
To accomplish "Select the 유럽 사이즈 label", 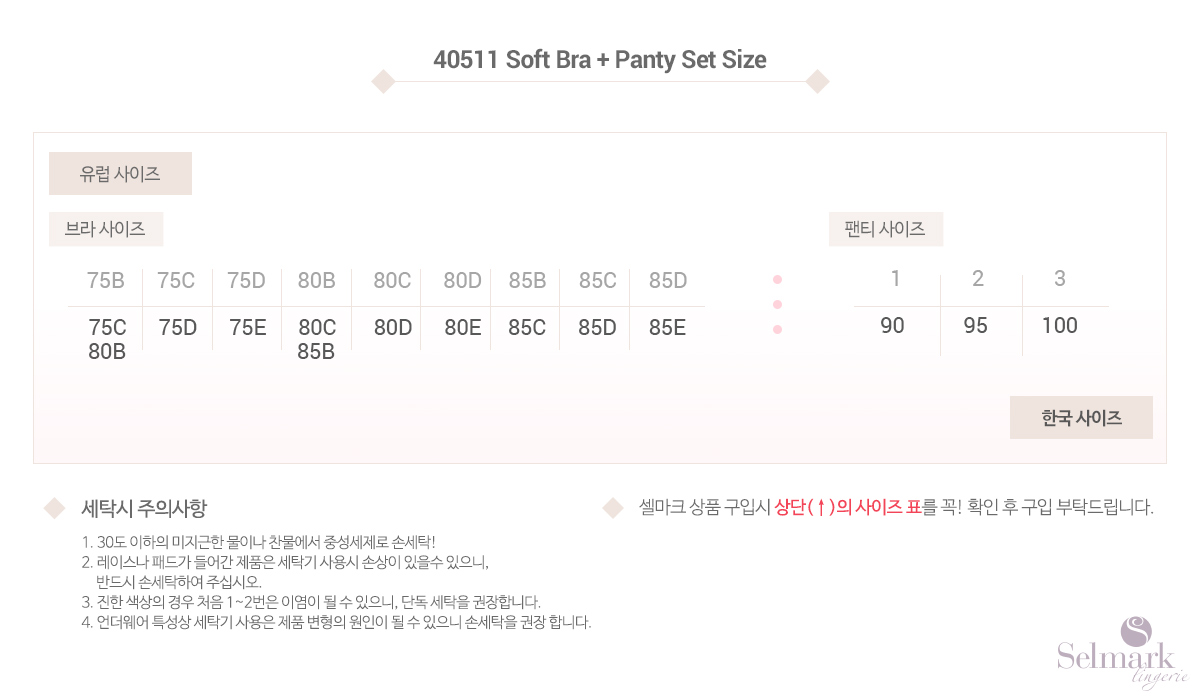I will [120, 173].
